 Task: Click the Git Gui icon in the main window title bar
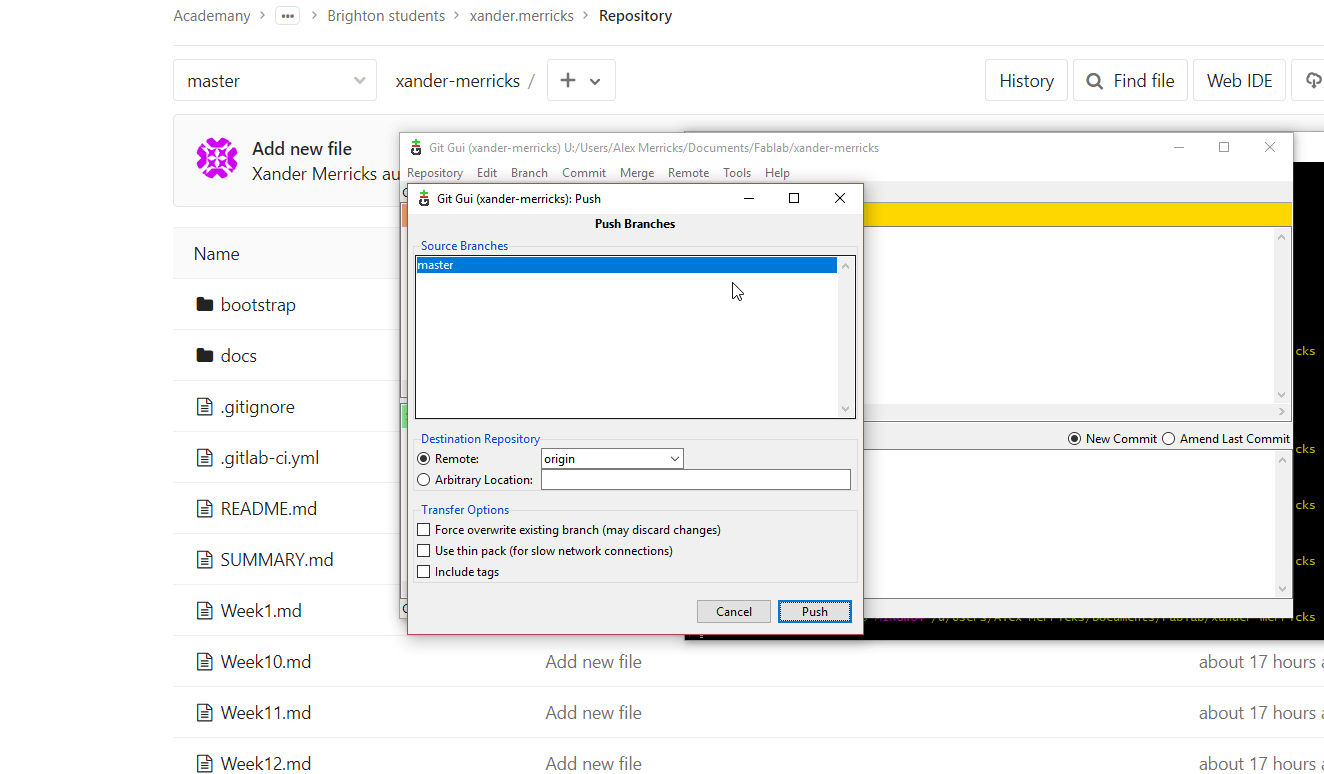416,148
